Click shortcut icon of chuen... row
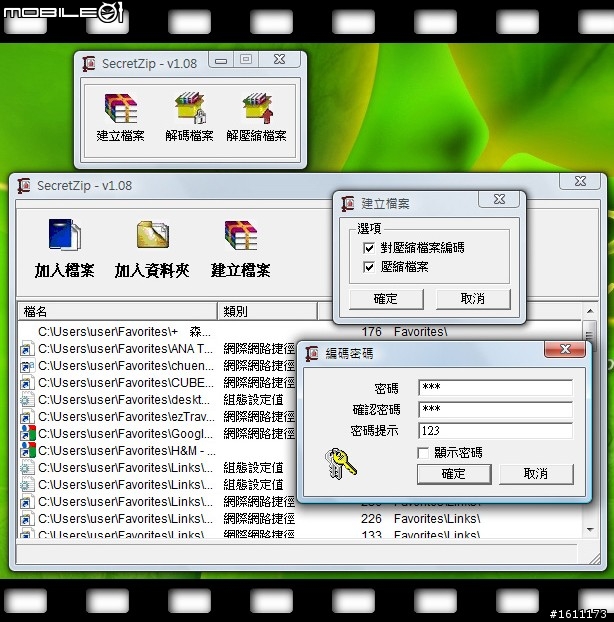This screenshot has width=614, height=622. coord(27,366)
